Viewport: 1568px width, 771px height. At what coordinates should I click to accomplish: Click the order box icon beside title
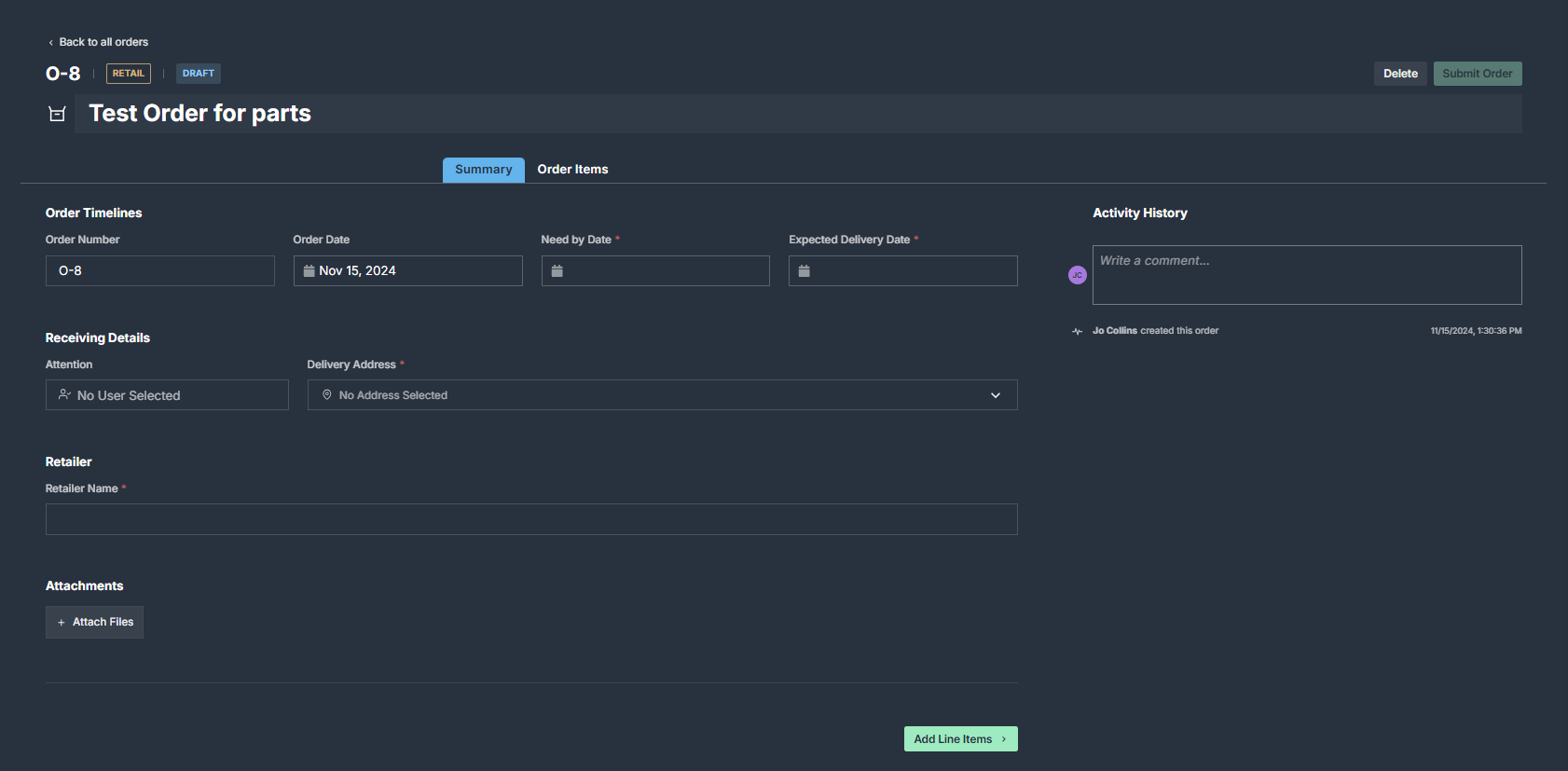[57, 114]
